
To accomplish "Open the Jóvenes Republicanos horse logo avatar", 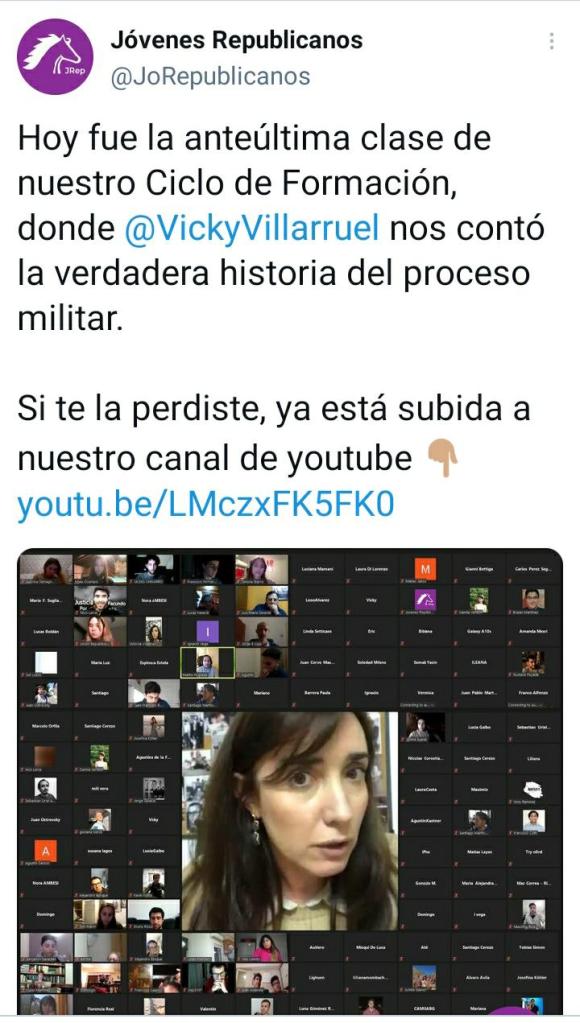I will 55,57.
